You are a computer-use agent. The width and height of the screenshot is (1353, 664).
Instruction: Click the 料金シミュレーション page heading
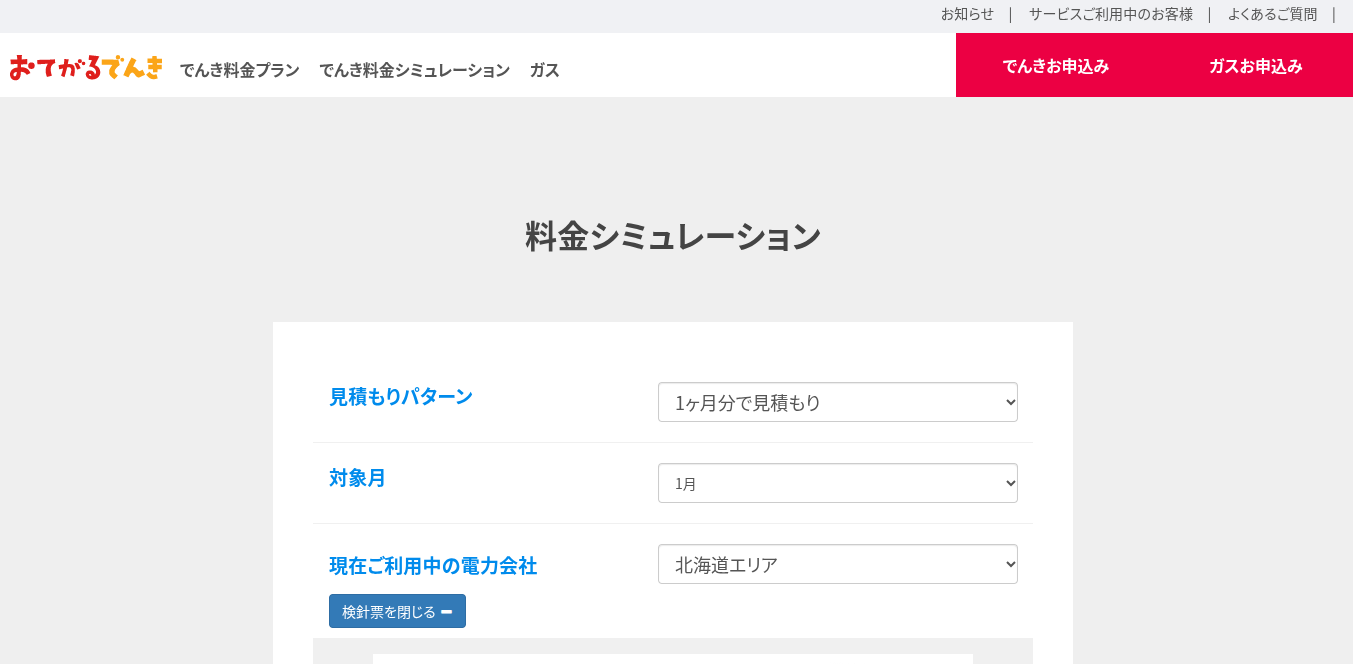coord(673,237)
